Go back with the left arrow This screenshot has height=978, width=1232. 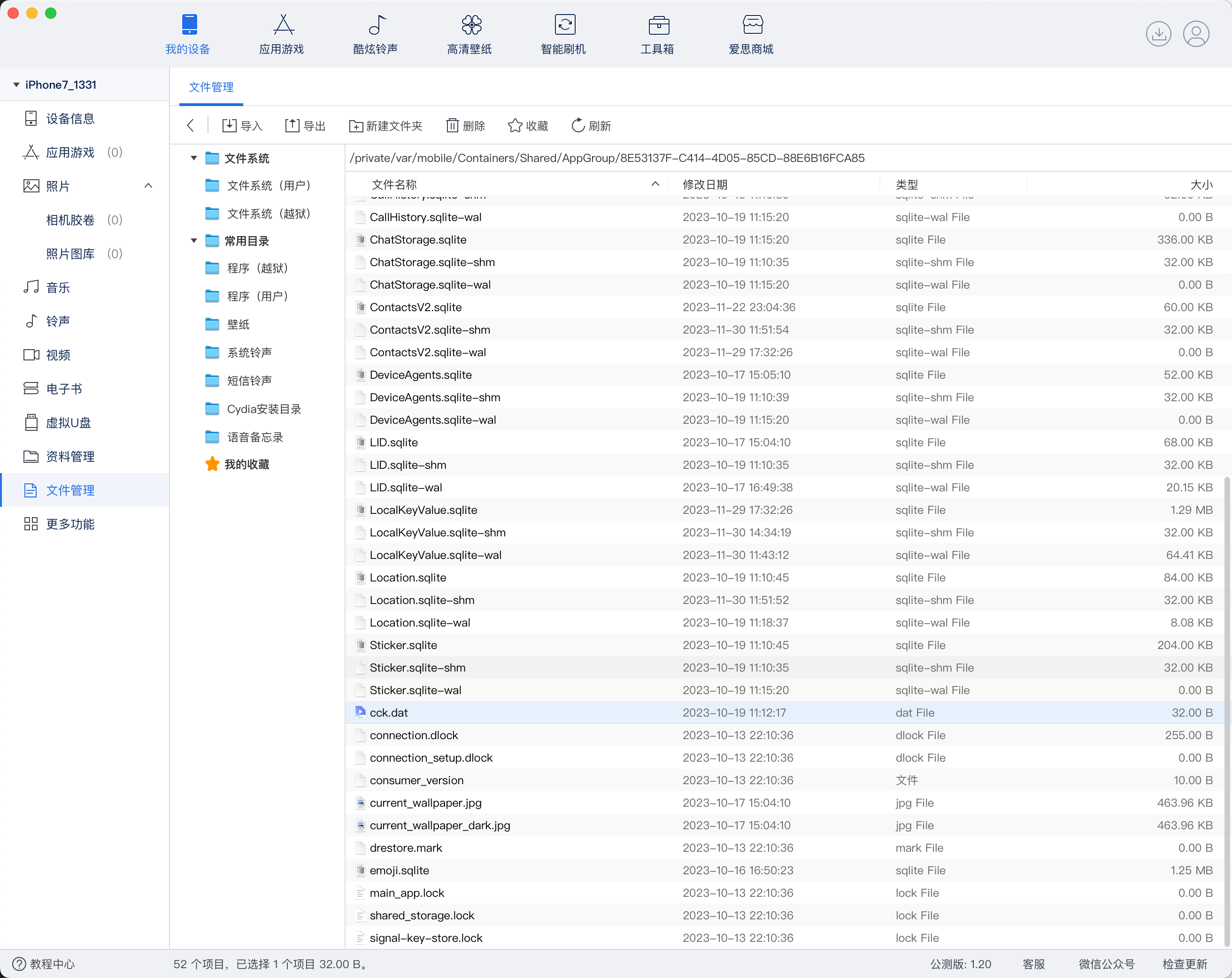click(x=191, y=126)
